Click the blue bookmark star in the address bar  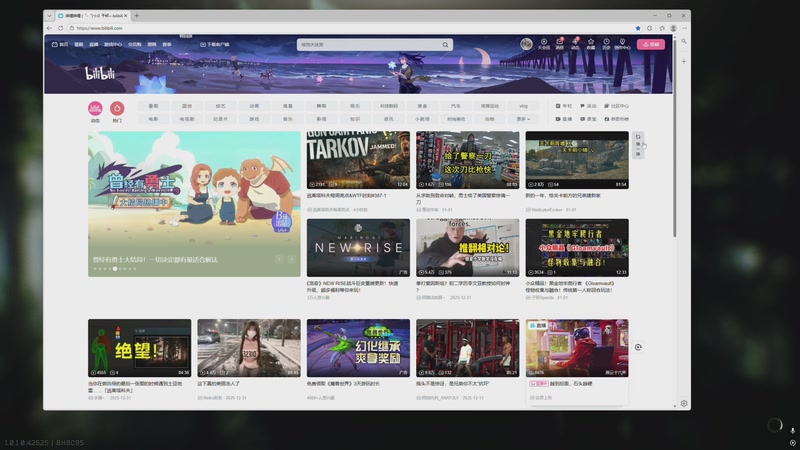coord(638,28)
